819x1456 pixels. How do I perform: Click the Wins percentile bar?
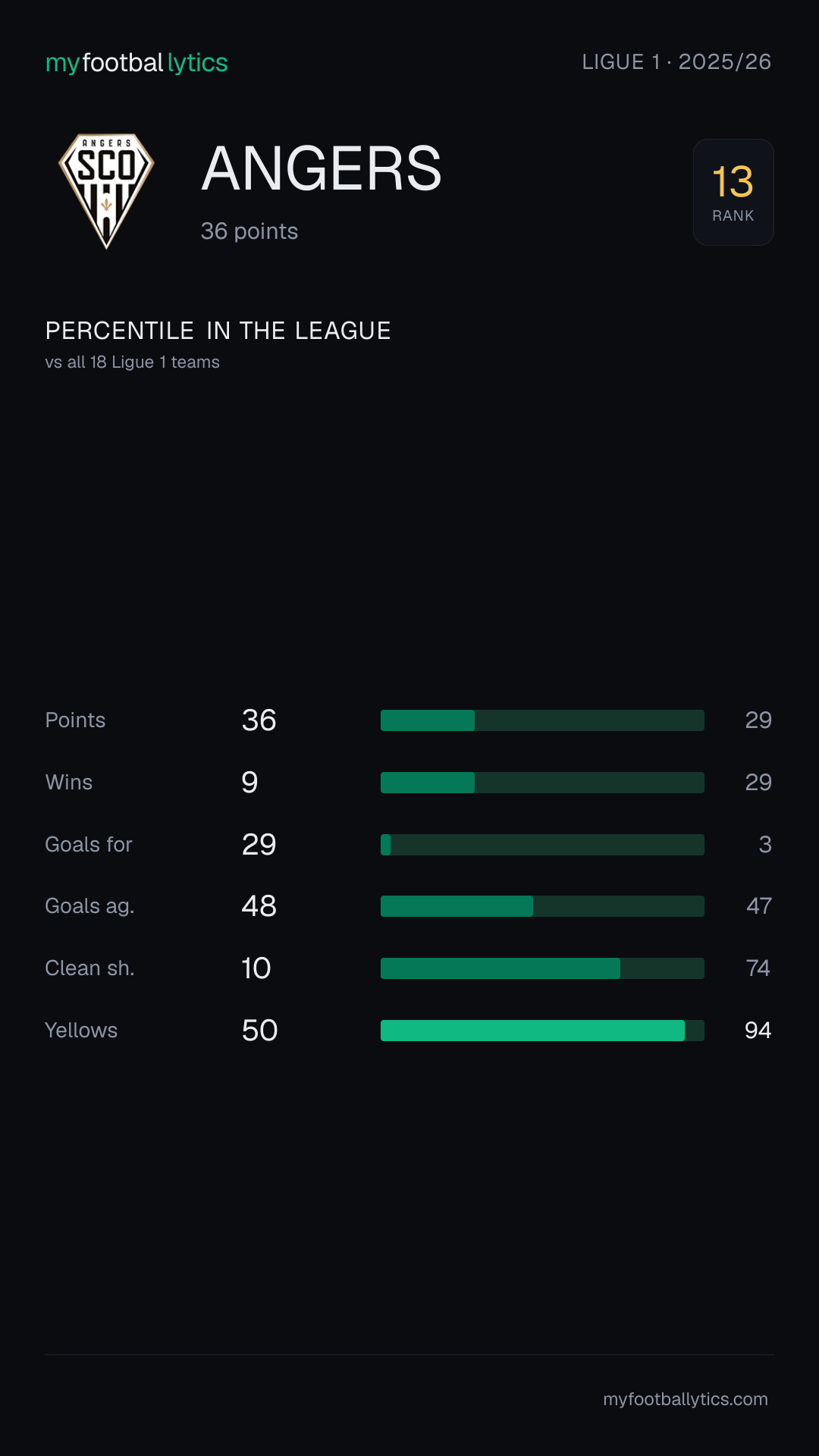(542, 783)
